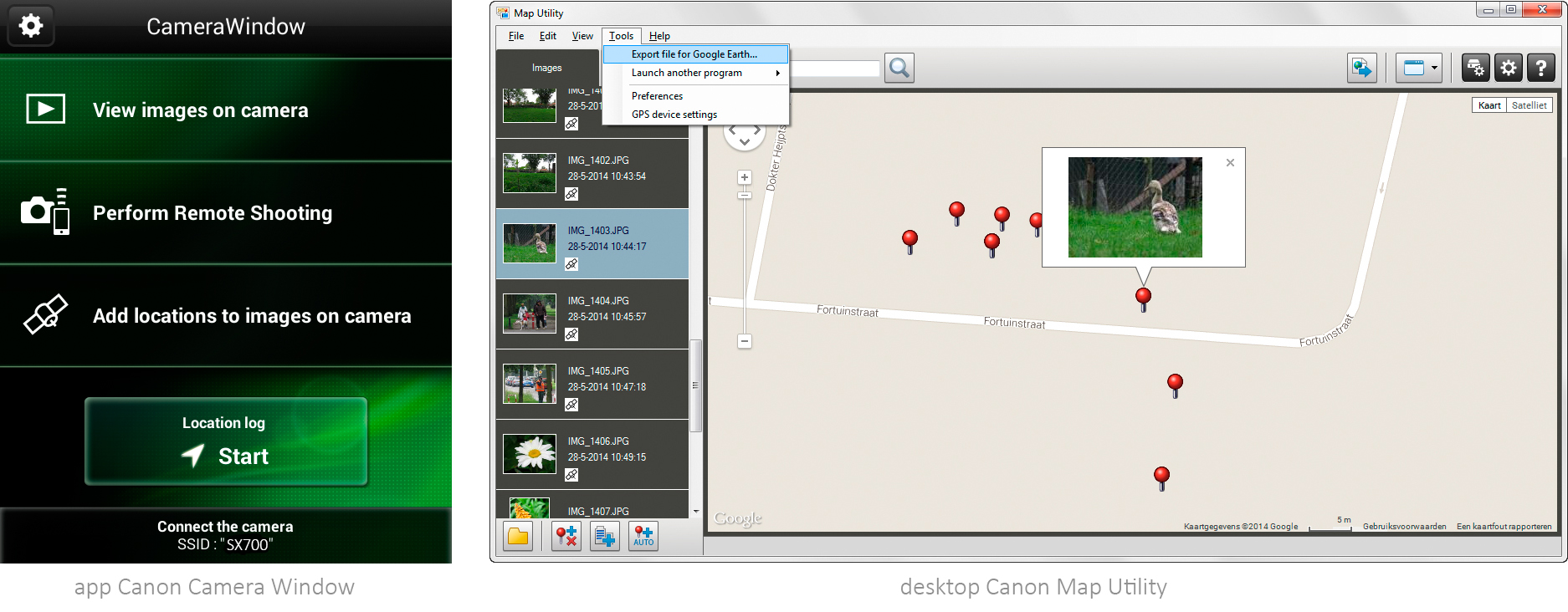The width and height of the screenshot is (1568, 612).
Task: Select Export file for Google Earth
Action: [695, 54]
